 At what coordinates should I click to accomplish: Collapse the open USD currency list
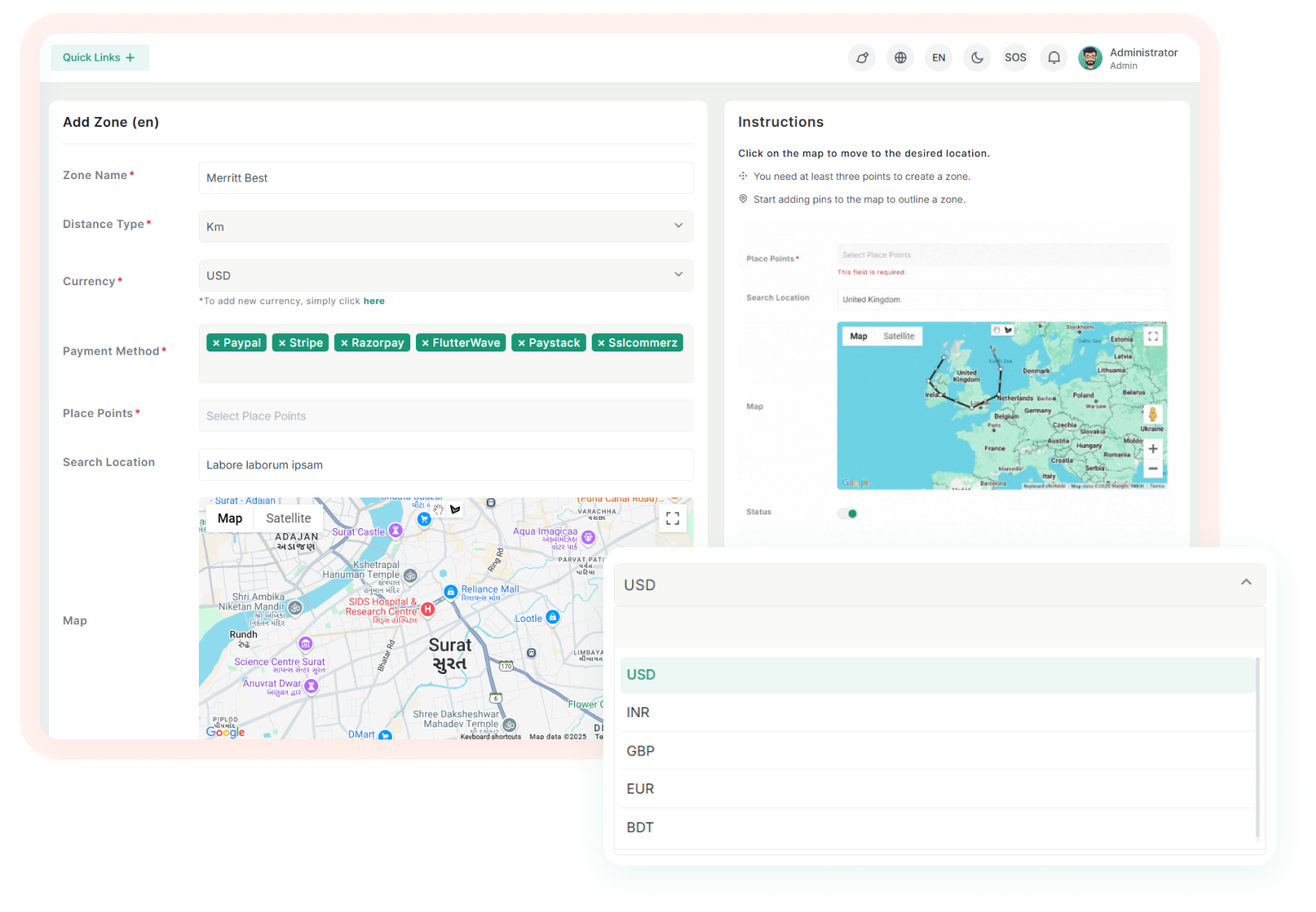(x=1246, y=583)
